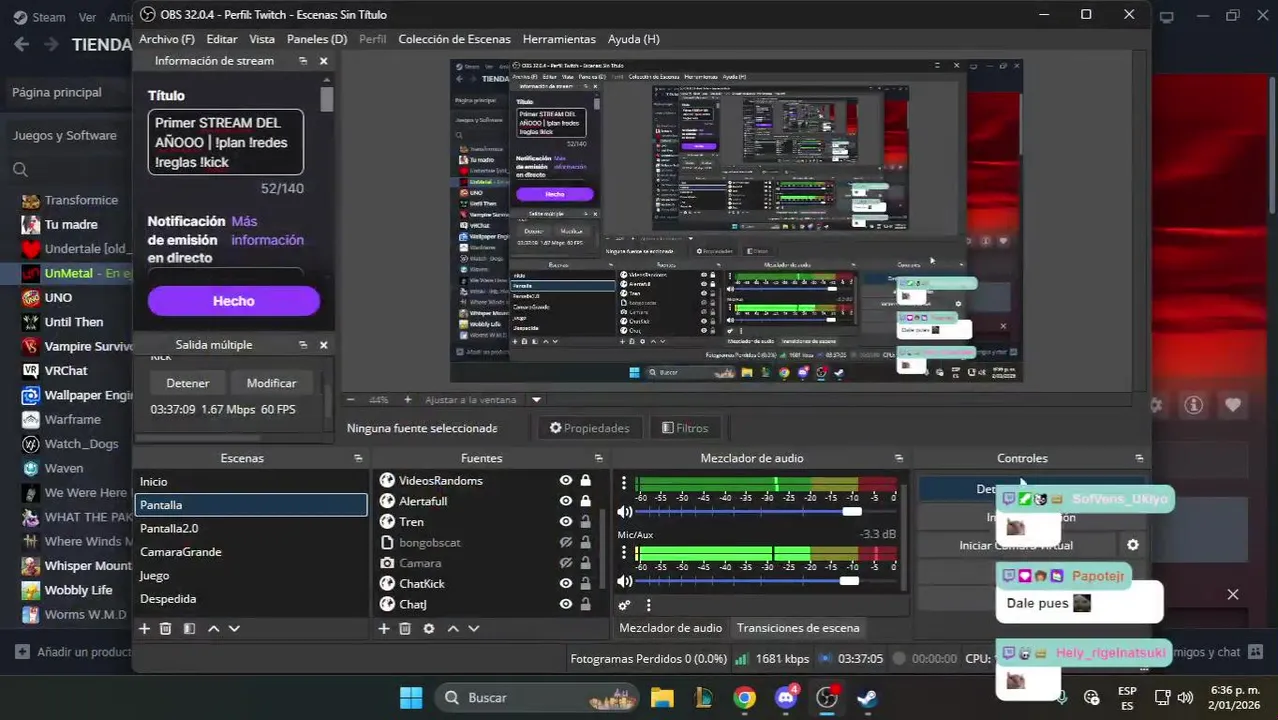Image resolution: width=1278 pixels, height=720 pixels.
Task: Open Steam from taskbar
Action: pyautogui.click(x=868, y=698)
